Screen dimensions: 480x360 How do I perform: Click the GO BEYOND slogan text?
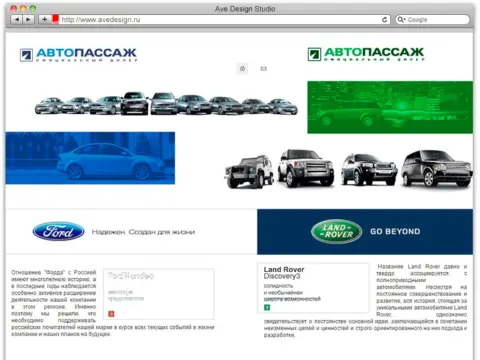(x=395, y=231)
